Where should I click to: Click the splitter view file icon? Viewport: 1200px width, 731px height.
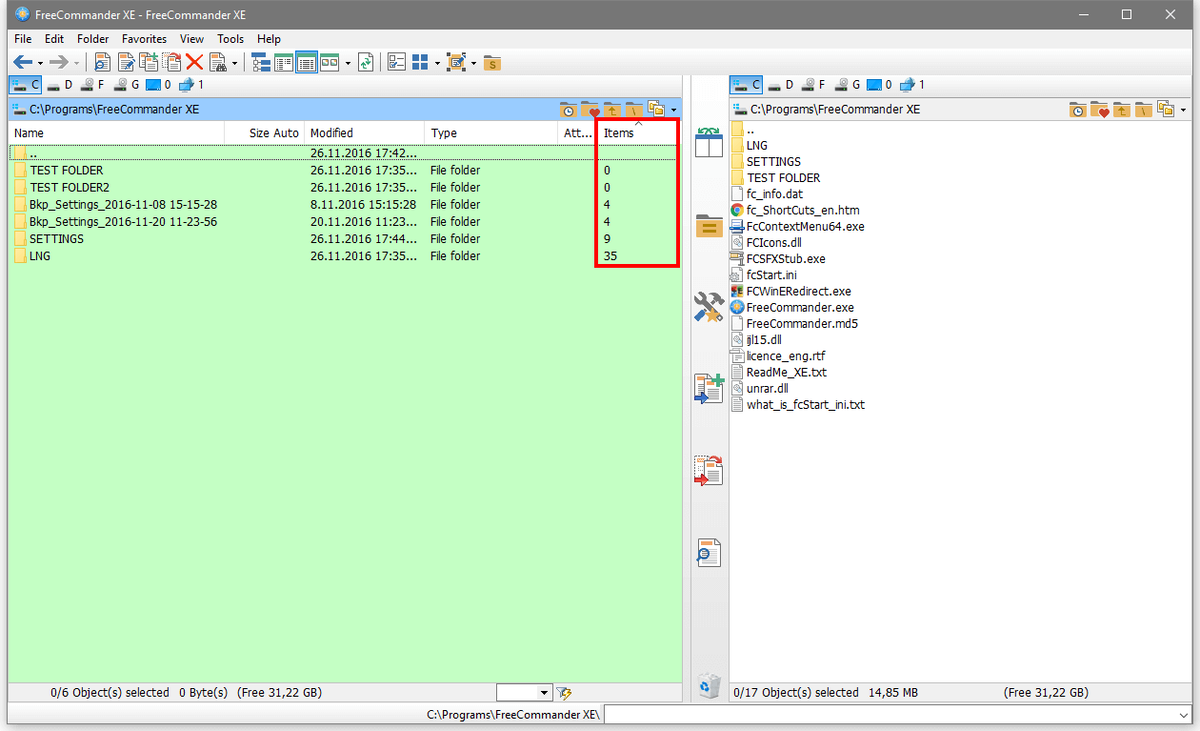709,551
